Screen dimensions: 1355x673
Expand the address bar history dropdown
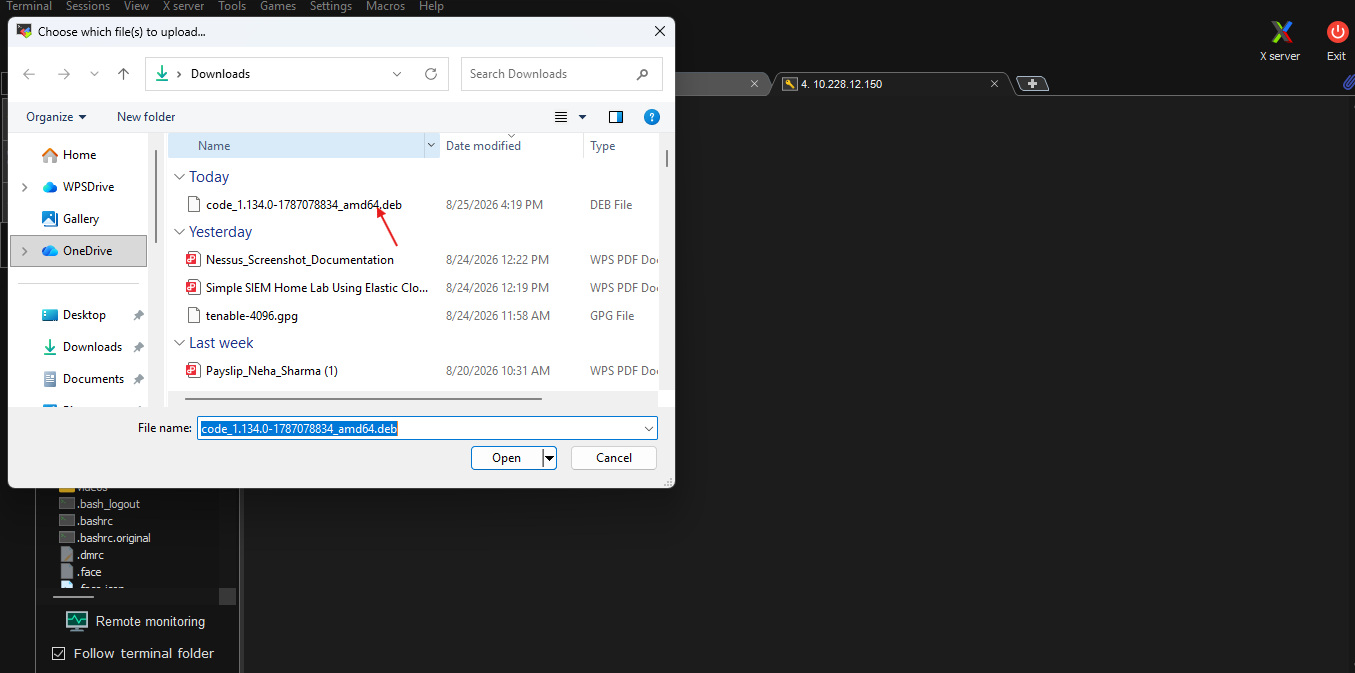click(x=397, y=74)
